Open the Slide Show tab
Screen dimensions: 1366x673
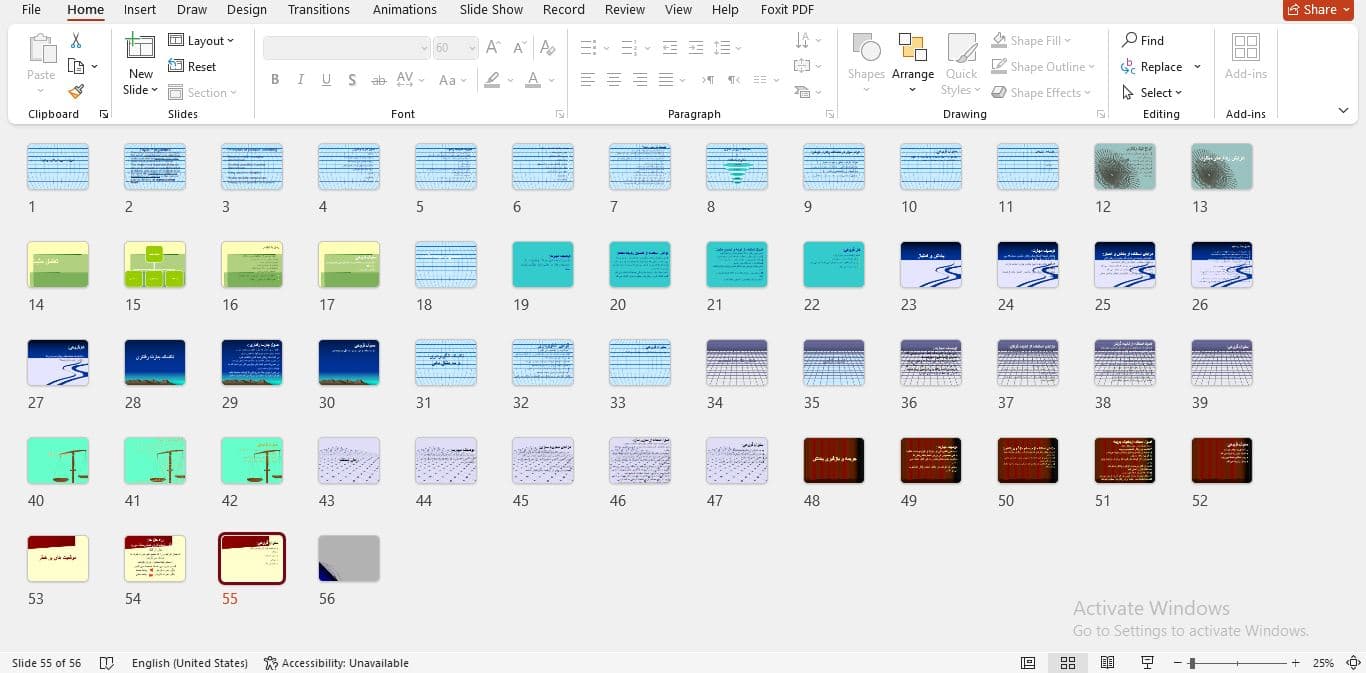pyautogui.click(x=491, y=10)
